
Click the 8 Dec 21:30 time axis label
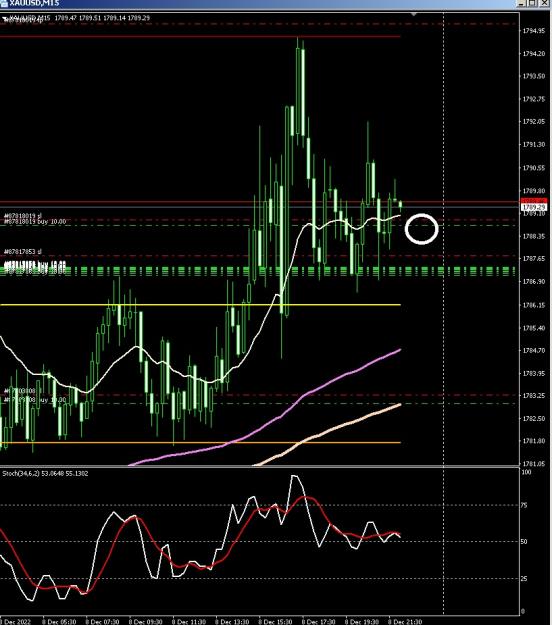point(405,621)
